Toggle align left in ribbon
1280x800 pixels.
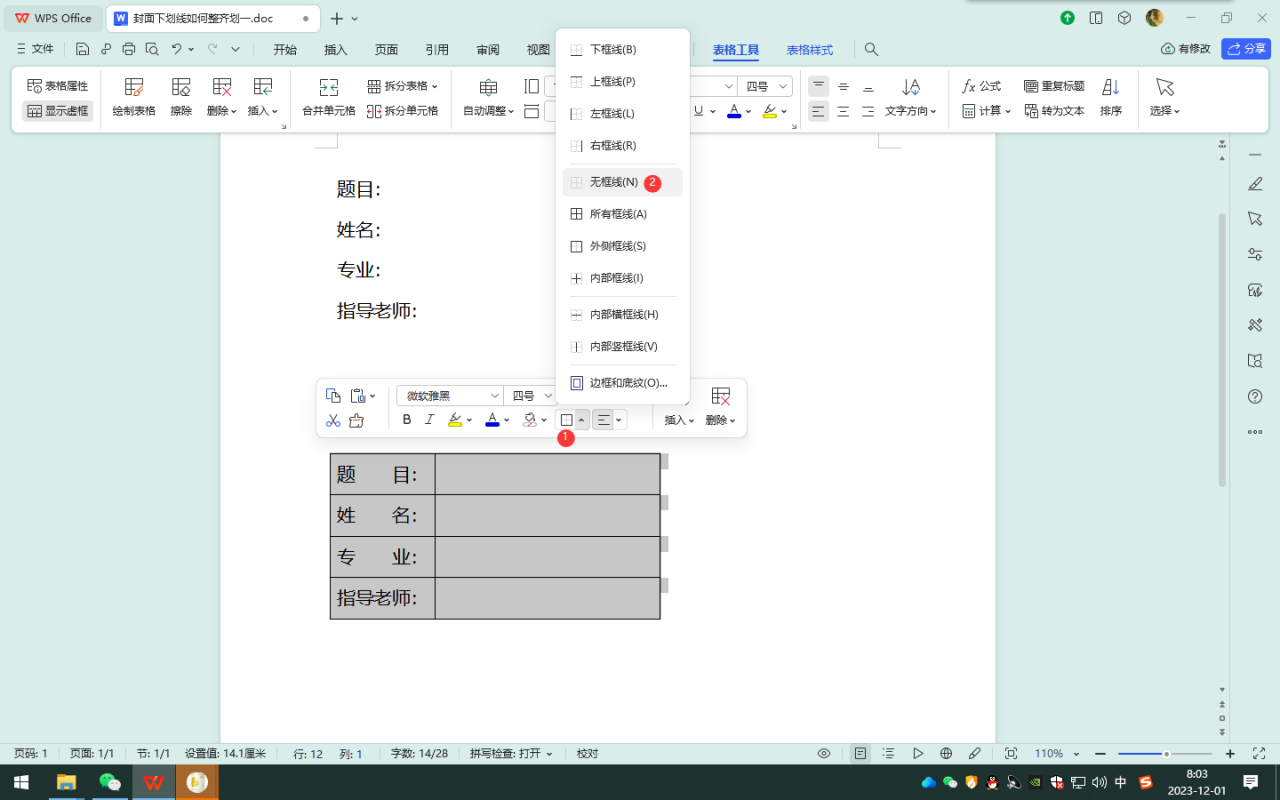pos(819,111)
